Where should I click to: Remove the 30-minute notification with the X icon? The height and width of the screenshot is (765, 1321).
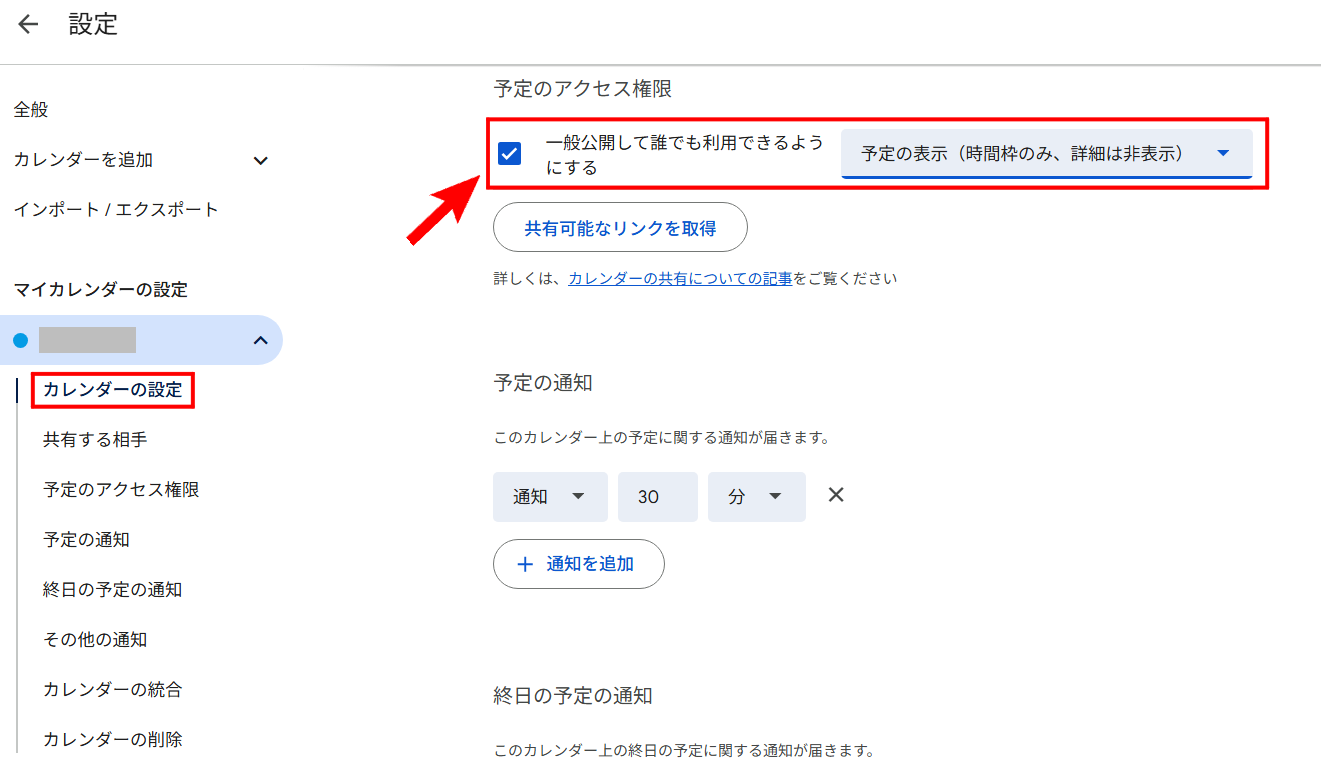(836, 495)
